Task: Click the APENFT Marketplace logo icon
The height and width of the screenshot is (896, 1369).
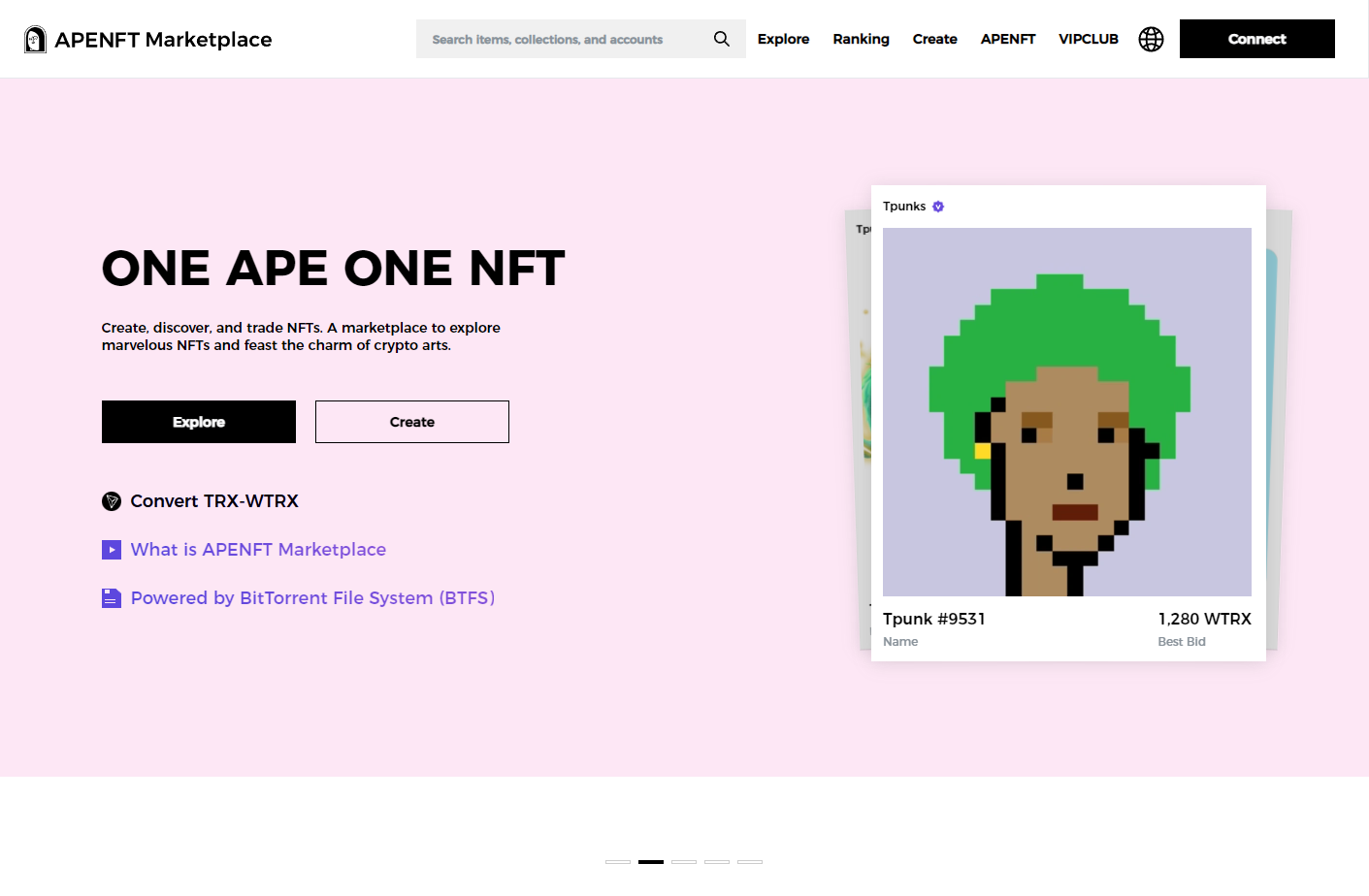Action: [x=35, y=40]
